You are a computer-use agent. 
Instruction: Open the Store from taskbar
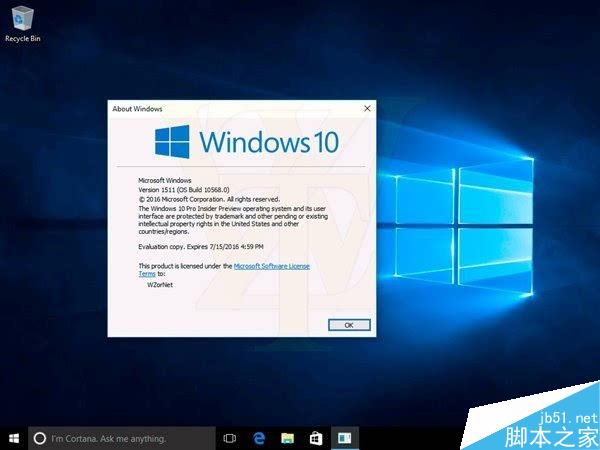tap(316, 438)
